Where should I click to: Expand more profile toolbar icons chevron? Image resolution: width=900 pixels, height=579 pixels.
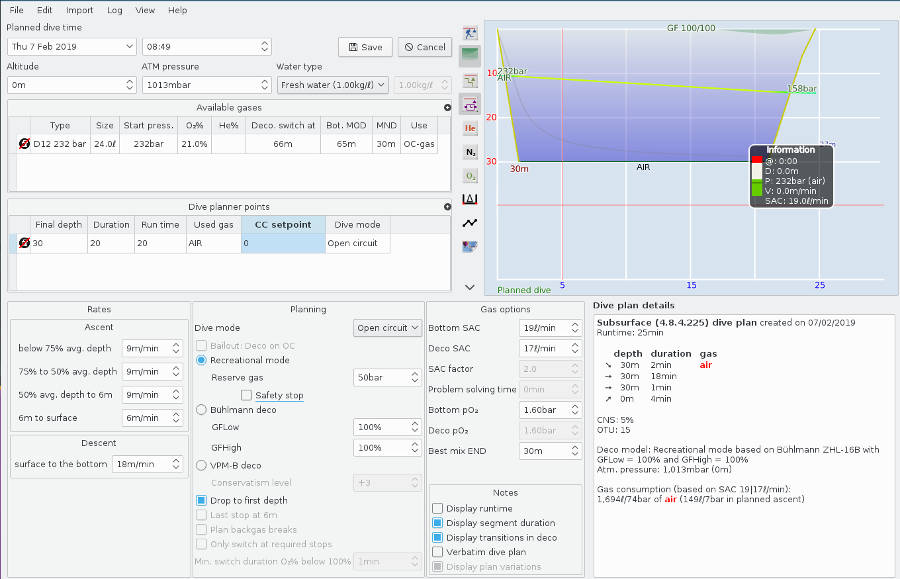tap(470, 287)
